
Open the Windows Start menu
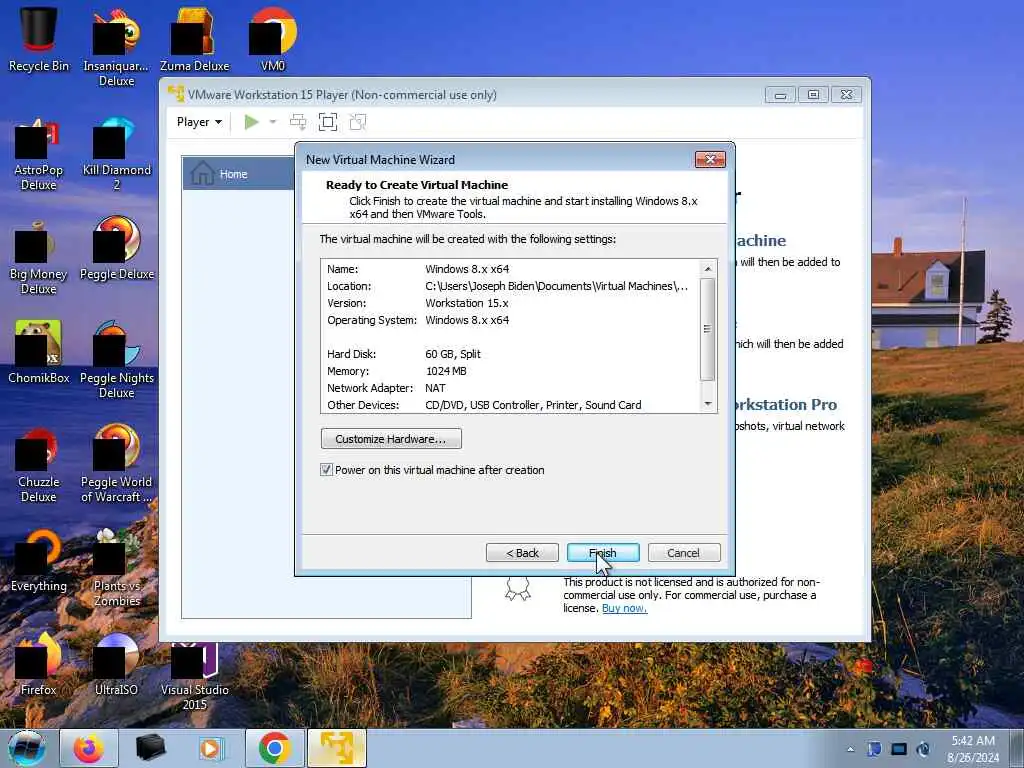pyautogui.click(x=27, y=748)
